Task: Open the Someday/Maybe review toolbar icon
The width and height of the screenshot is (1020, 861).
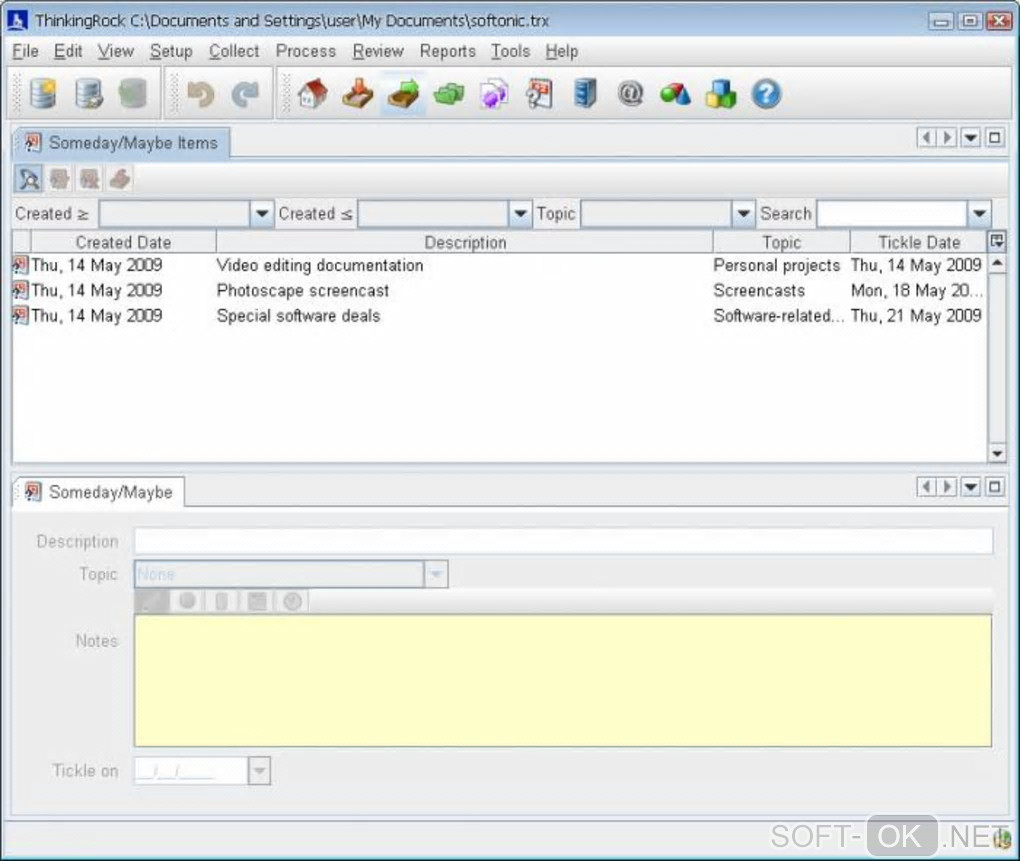Action: tap(539, 94)
